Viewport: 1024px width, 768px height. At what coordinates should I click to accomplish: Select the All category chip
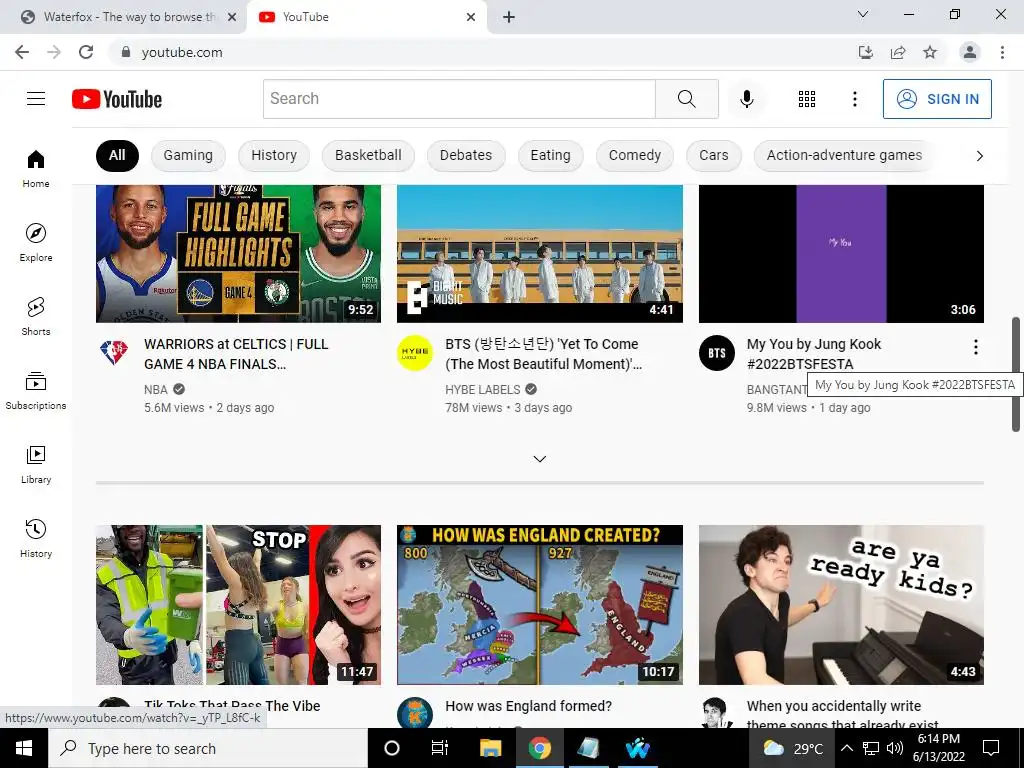tap(117, 155)
